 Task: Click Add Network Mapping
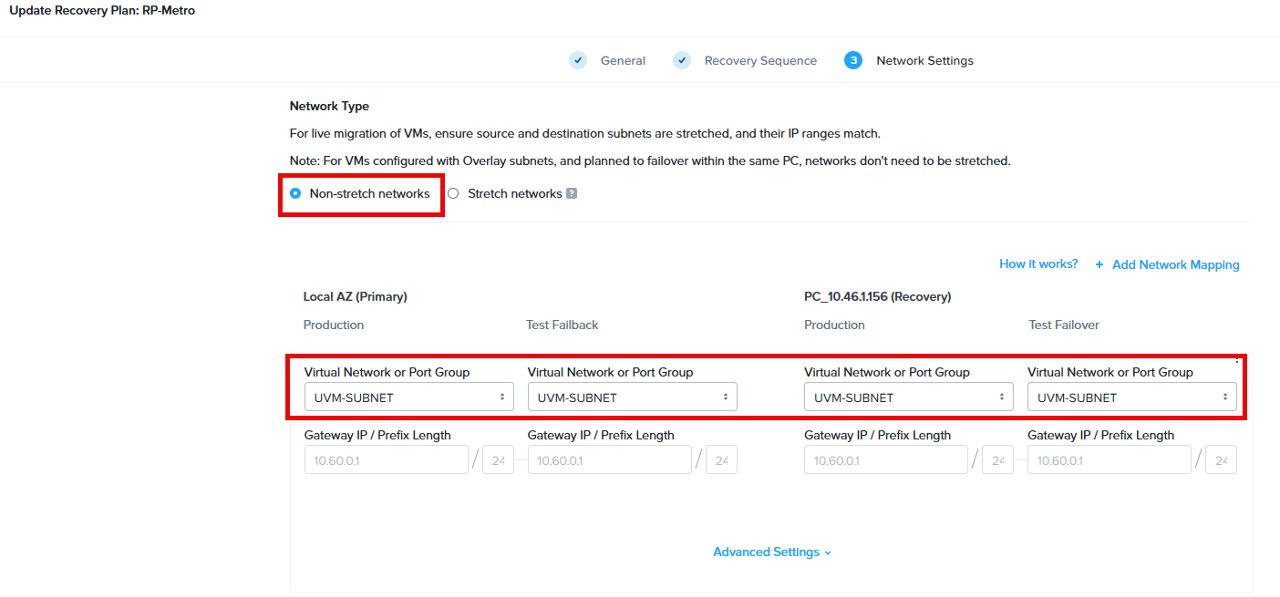(x=1175, y=264)
